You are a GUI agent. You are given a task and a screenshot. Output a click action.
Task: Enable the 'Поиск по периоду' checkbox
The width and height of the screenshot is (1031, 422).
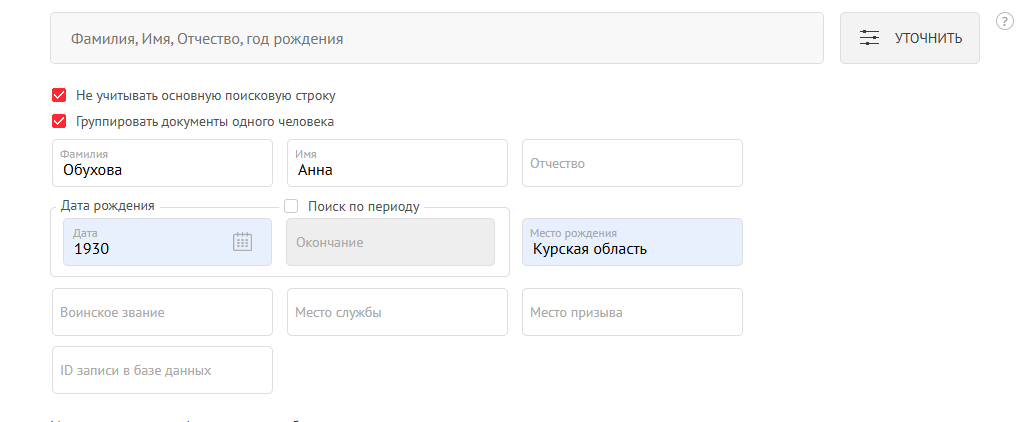pyautogui.click(x=292, y=206)
